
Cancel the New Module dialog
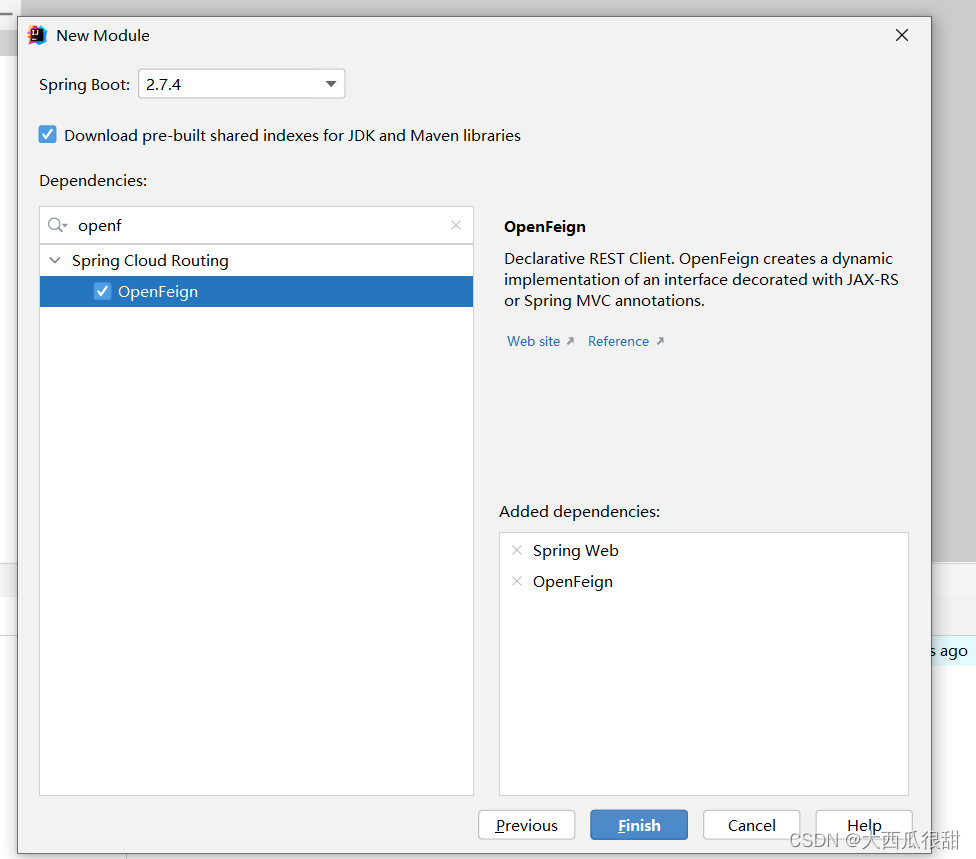[751, 825]
